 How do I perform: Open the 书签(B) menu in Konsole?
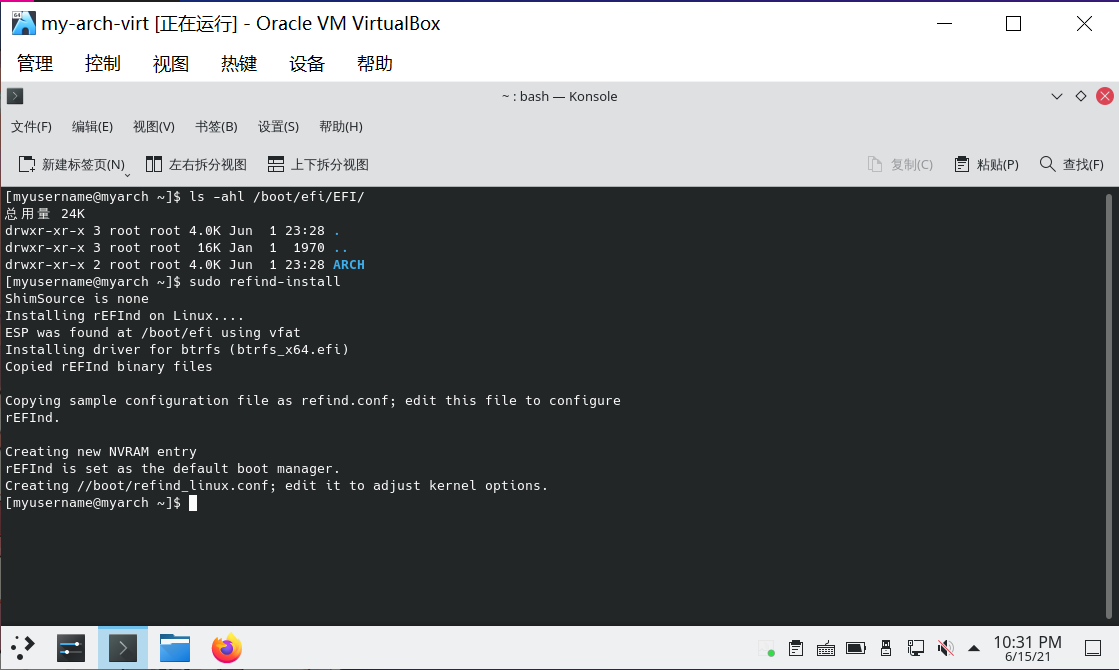pyautogui.click(x=216, y=127)
